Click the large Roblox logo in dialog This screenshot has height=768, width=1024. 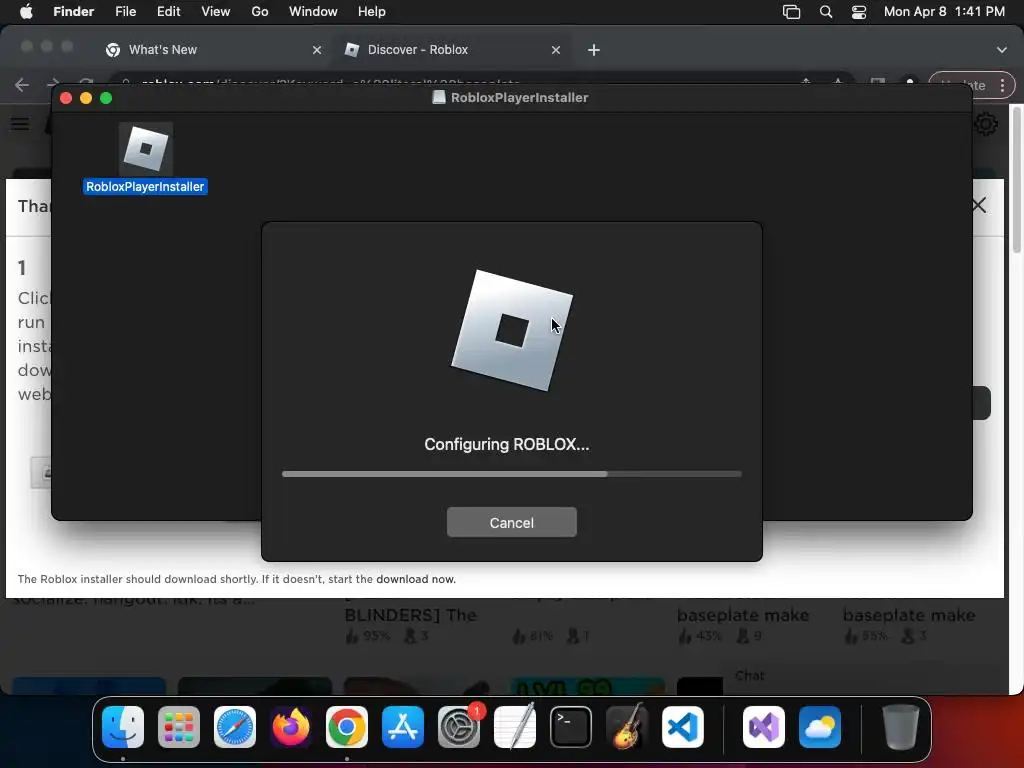point(511,330)
